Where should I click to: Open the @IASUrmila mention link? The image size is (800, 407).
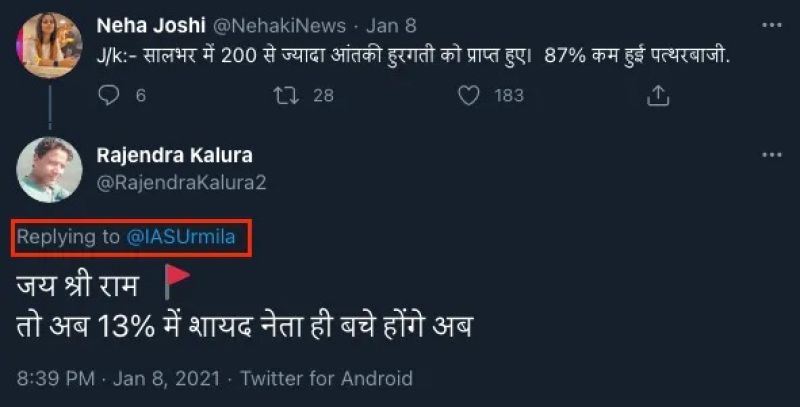pos(186,237)
